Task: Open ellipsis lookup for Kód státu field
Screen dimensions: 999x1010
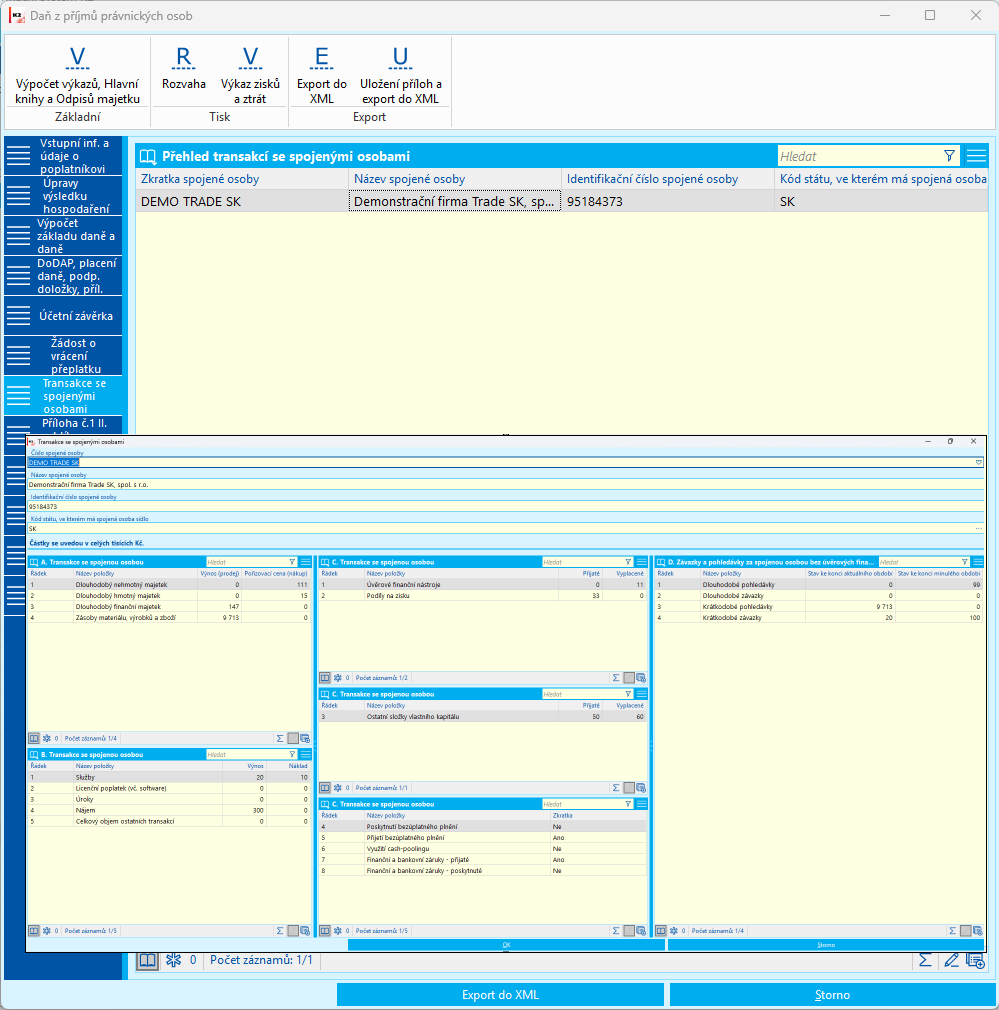Action: (x=978, y=528)
